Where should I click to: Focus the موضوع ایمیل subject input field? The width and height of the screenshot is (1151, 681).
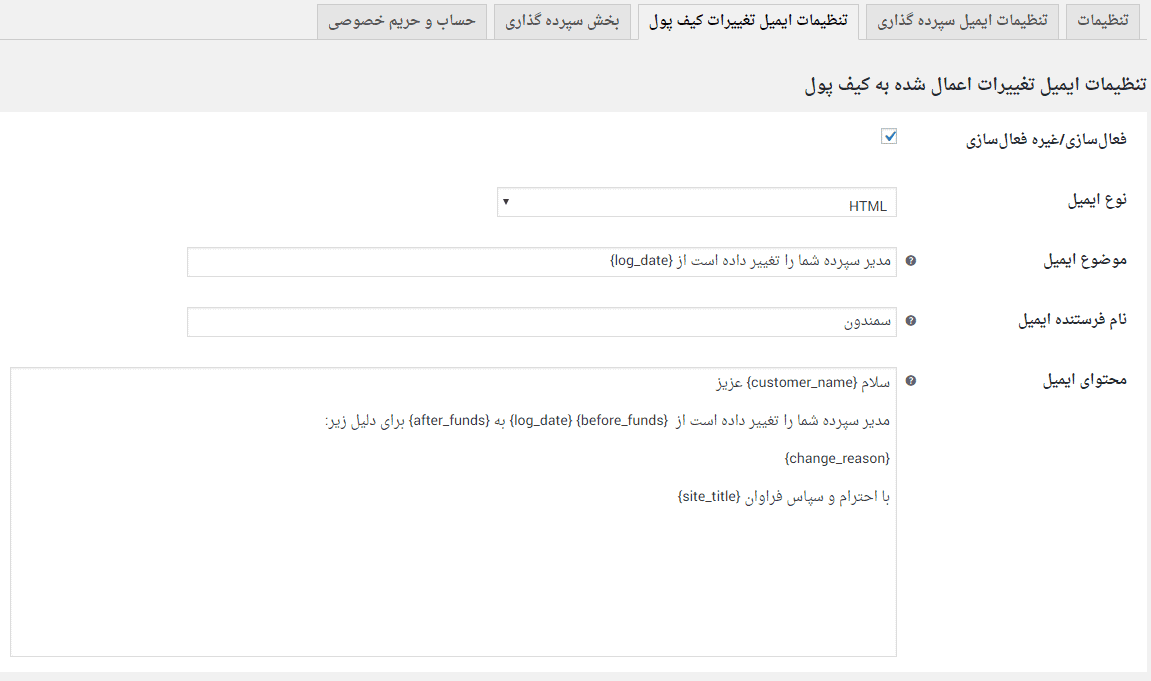tap(542, 262)
